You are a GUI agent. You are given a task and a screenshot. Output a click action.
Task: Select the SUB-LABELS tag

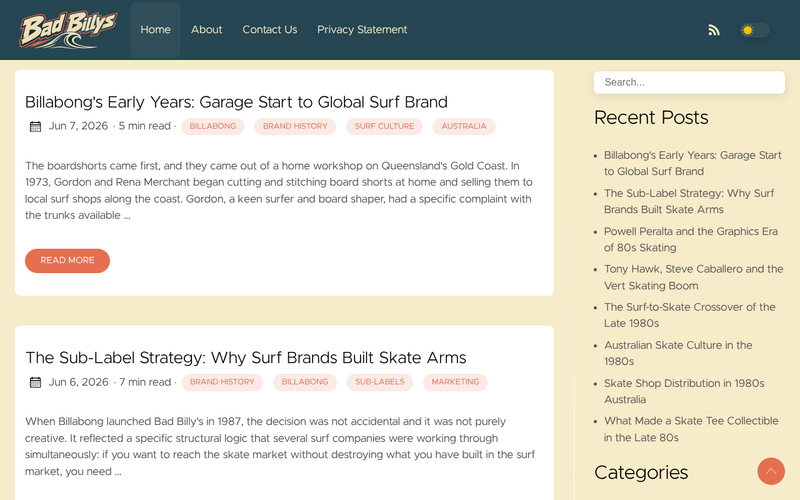[x=380, y=382]
